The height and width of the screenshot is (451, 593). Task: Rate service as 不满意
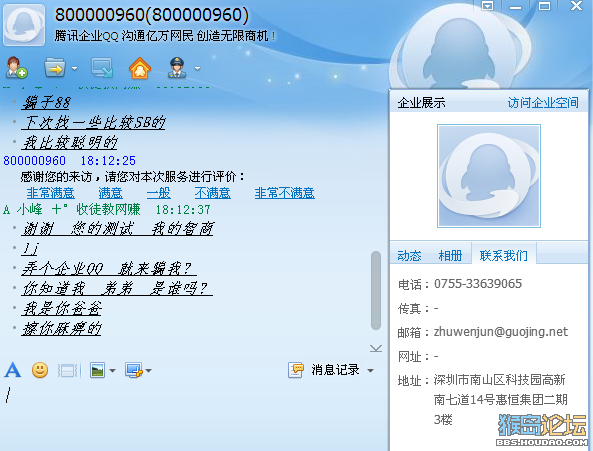[213, 193]
